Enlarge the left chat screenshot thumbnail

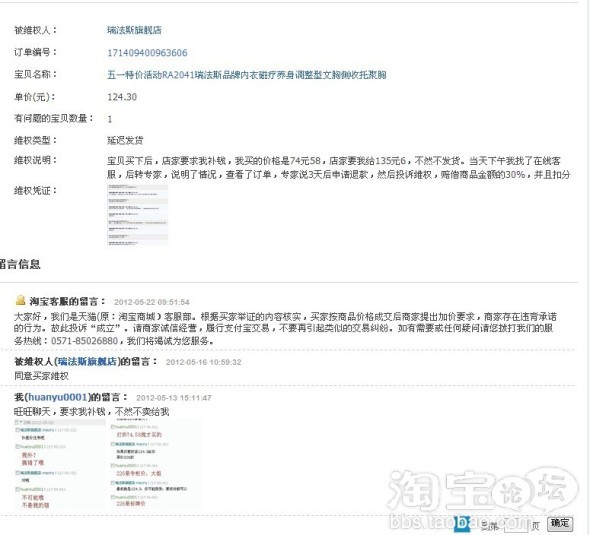(x=59, y=464)
